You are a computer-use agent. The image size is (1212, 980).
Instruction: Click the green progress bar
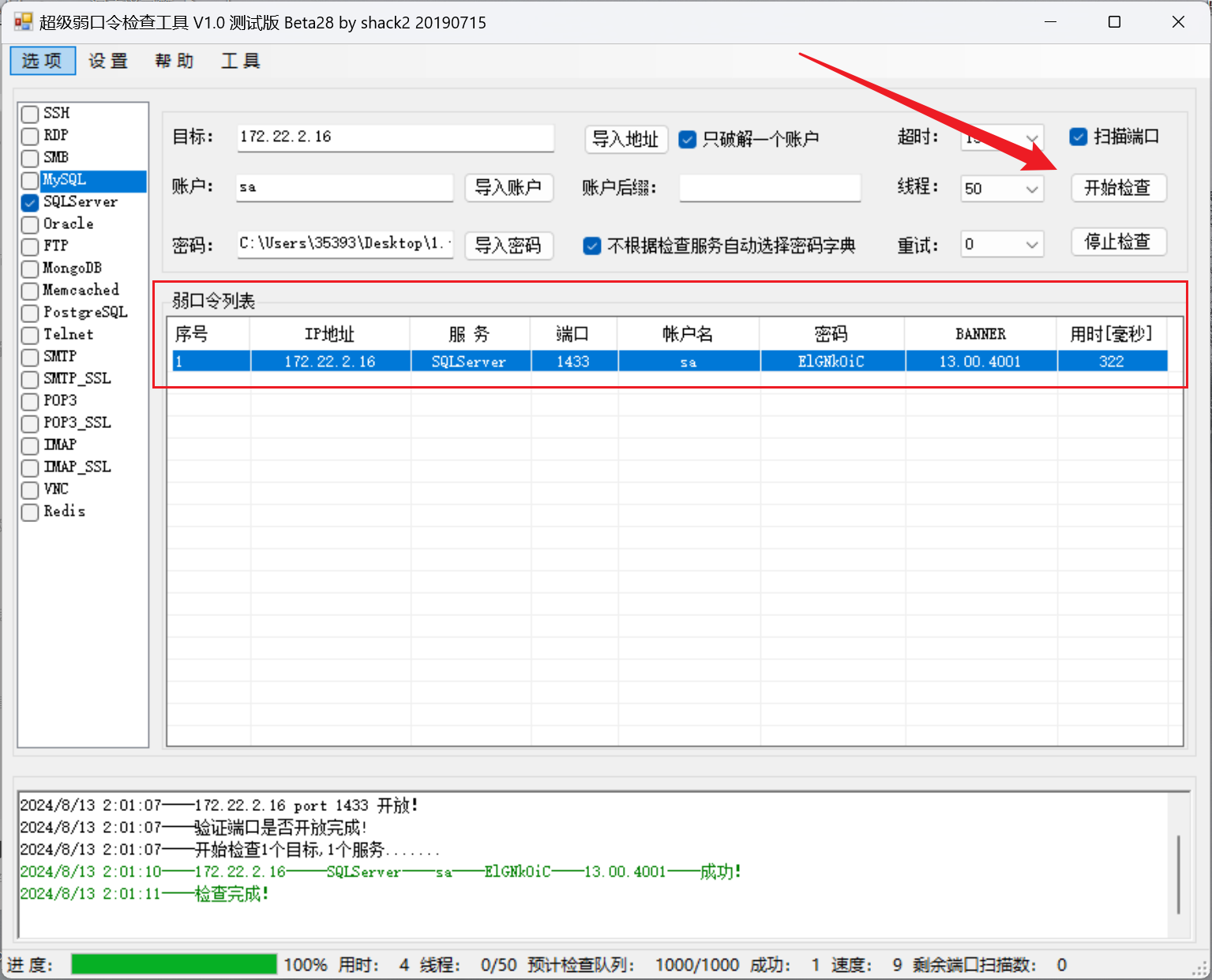pos(174,964)
